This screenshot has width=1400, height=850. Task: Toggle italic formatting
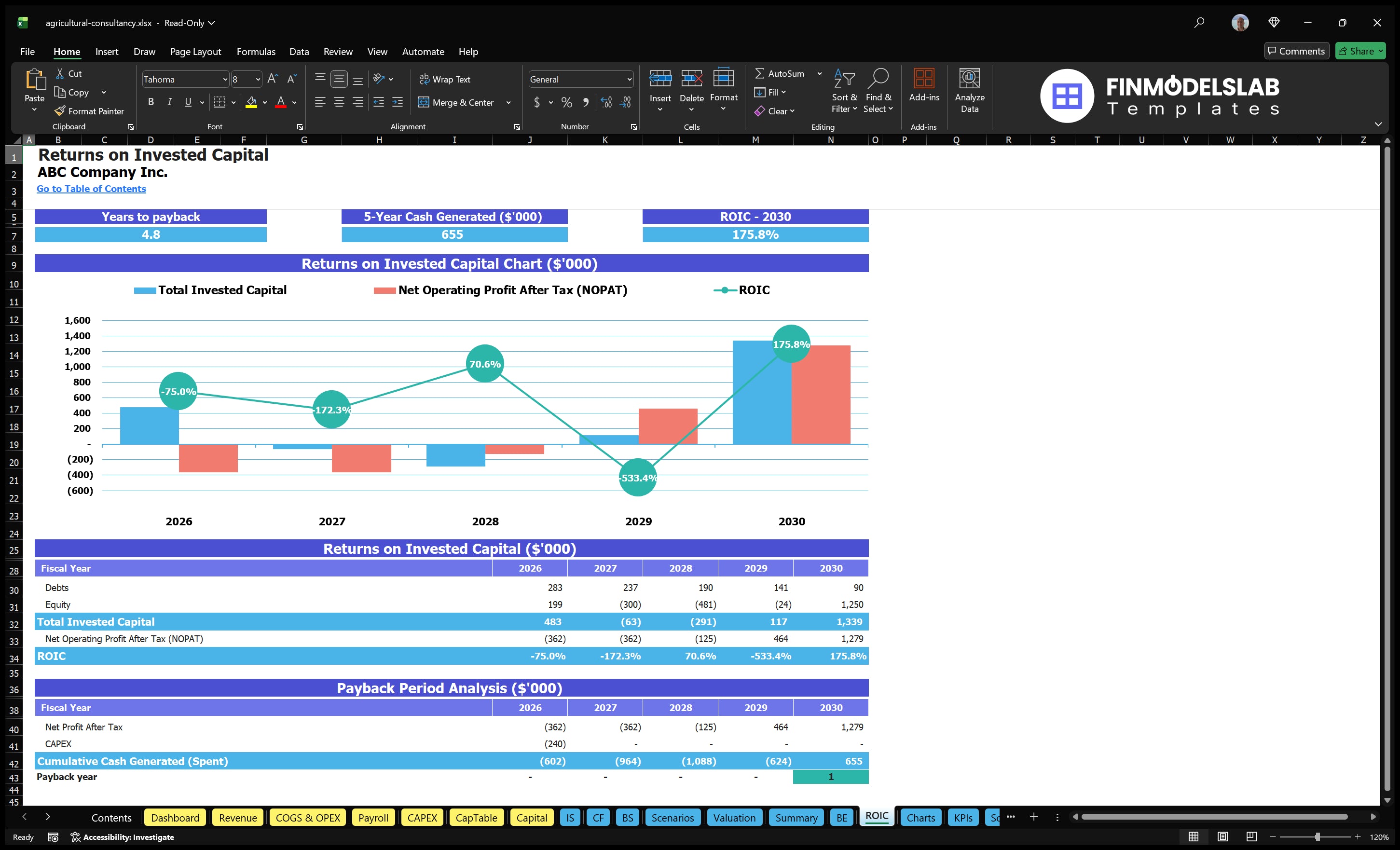(x=169, y=102)
